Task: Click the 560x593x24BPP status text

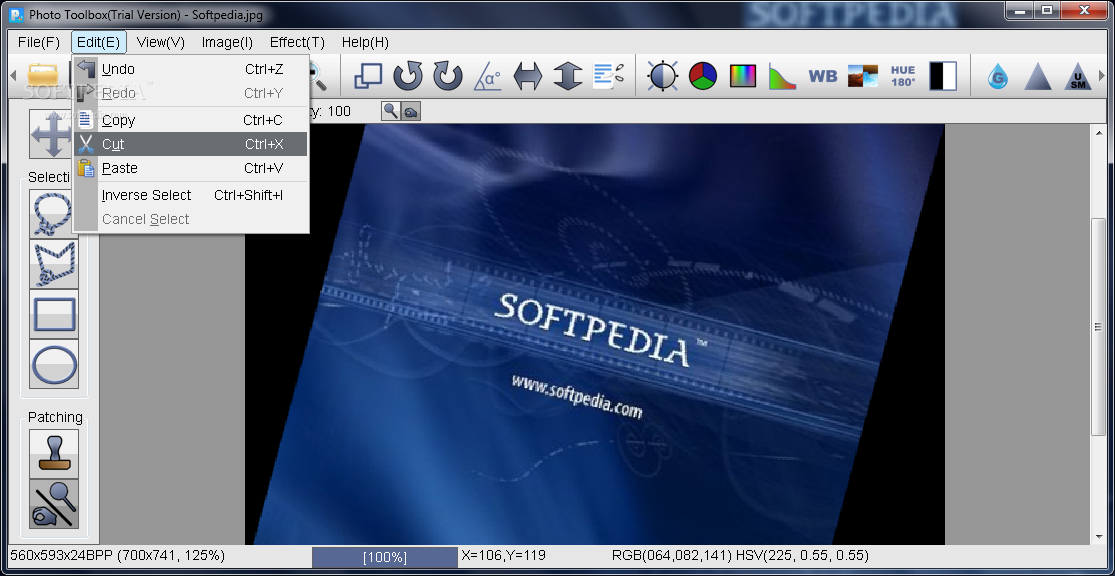Action: point(117,555)
